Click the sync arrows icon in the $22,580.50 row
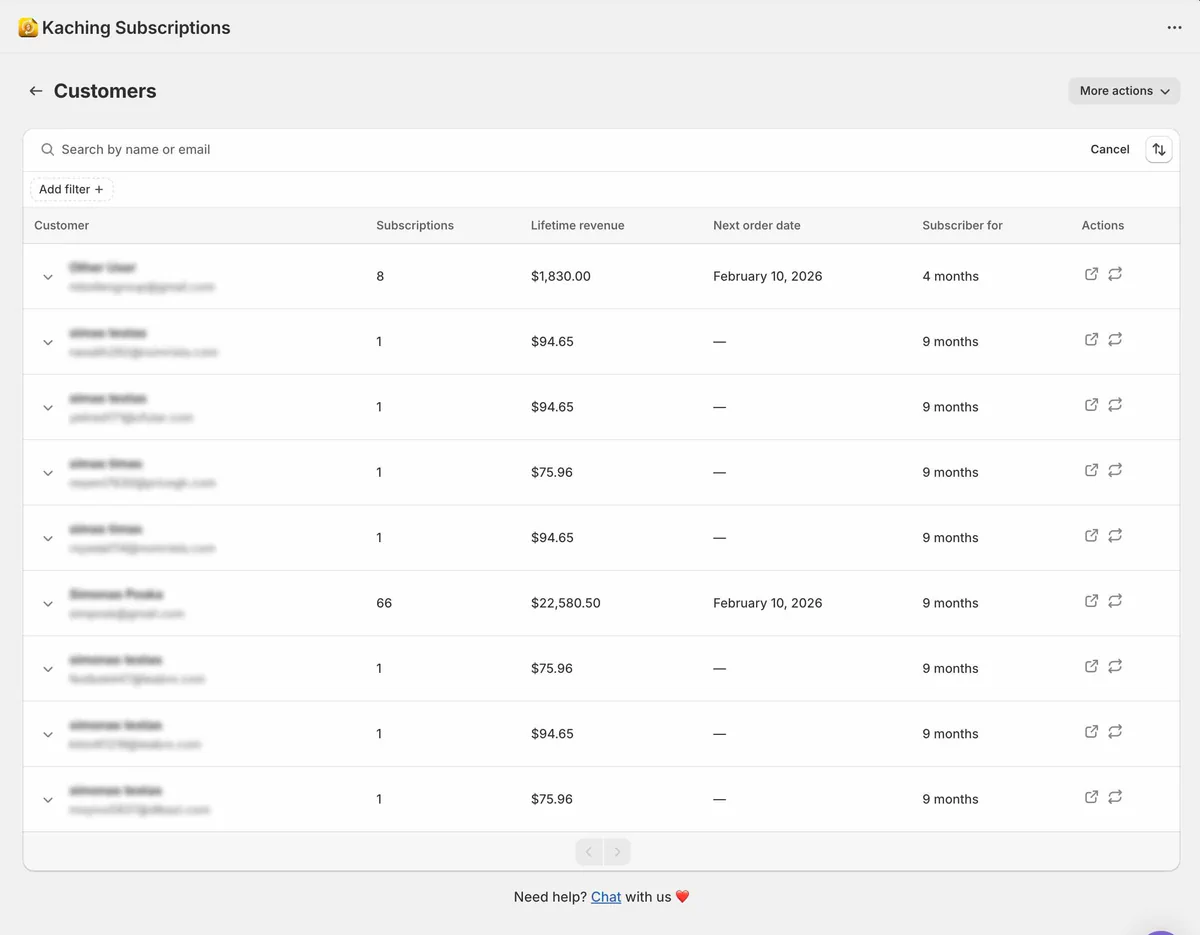Image resolution: width=1200 pixels, height=935 pixels. pos(1115,601)
